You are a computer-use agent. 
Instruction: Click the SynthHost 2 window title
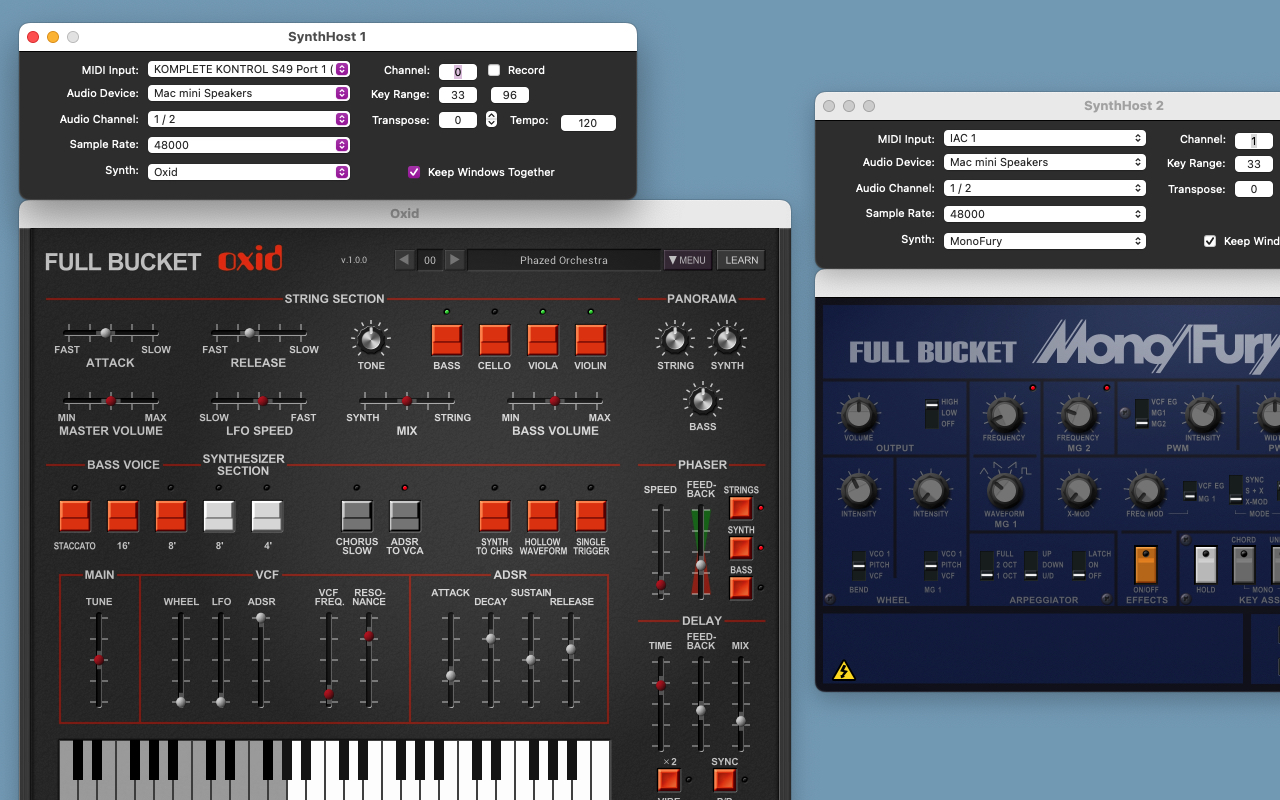point(1124,105)
